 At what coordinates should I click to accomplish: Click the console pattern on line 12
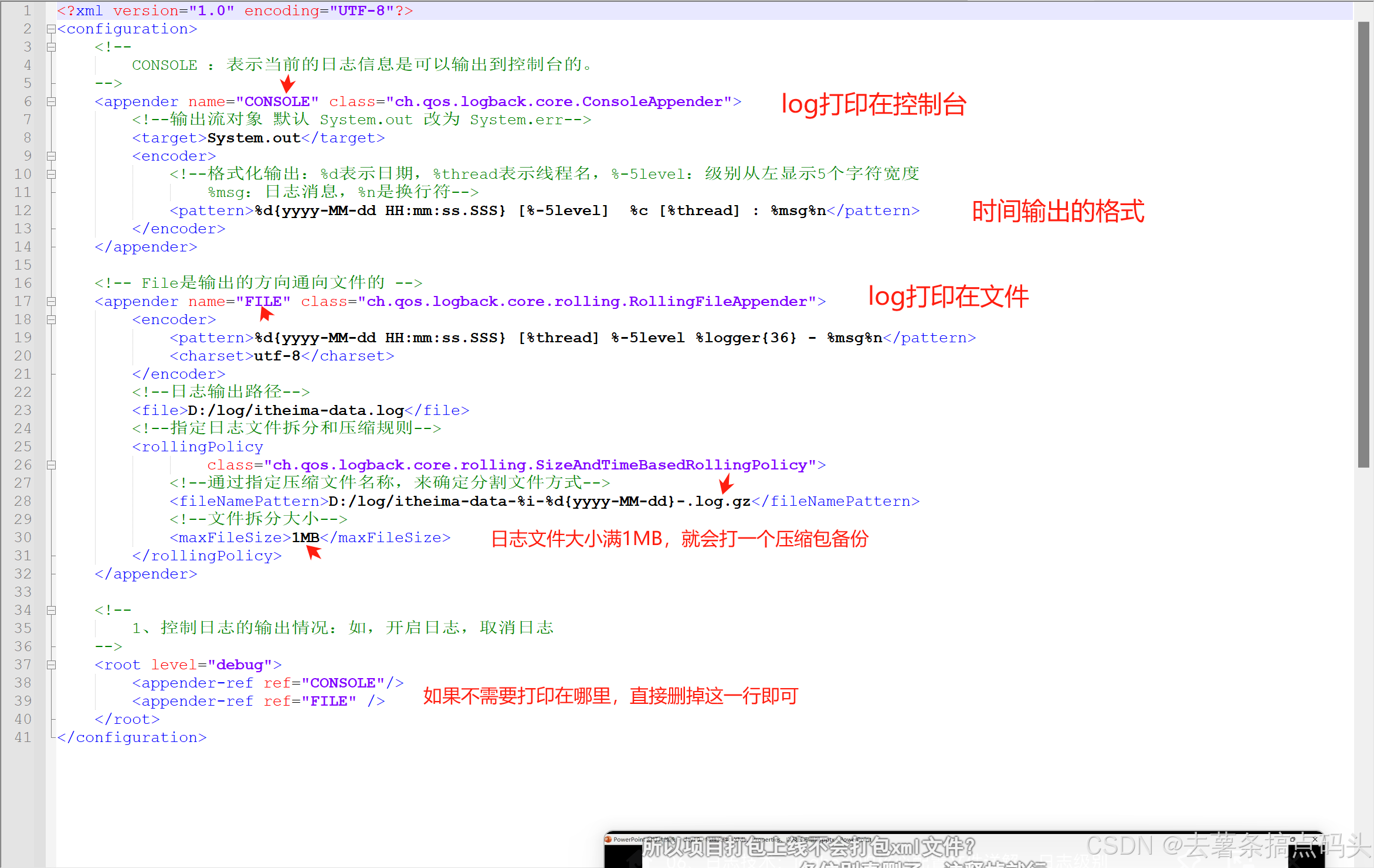(x=540, y=210)
